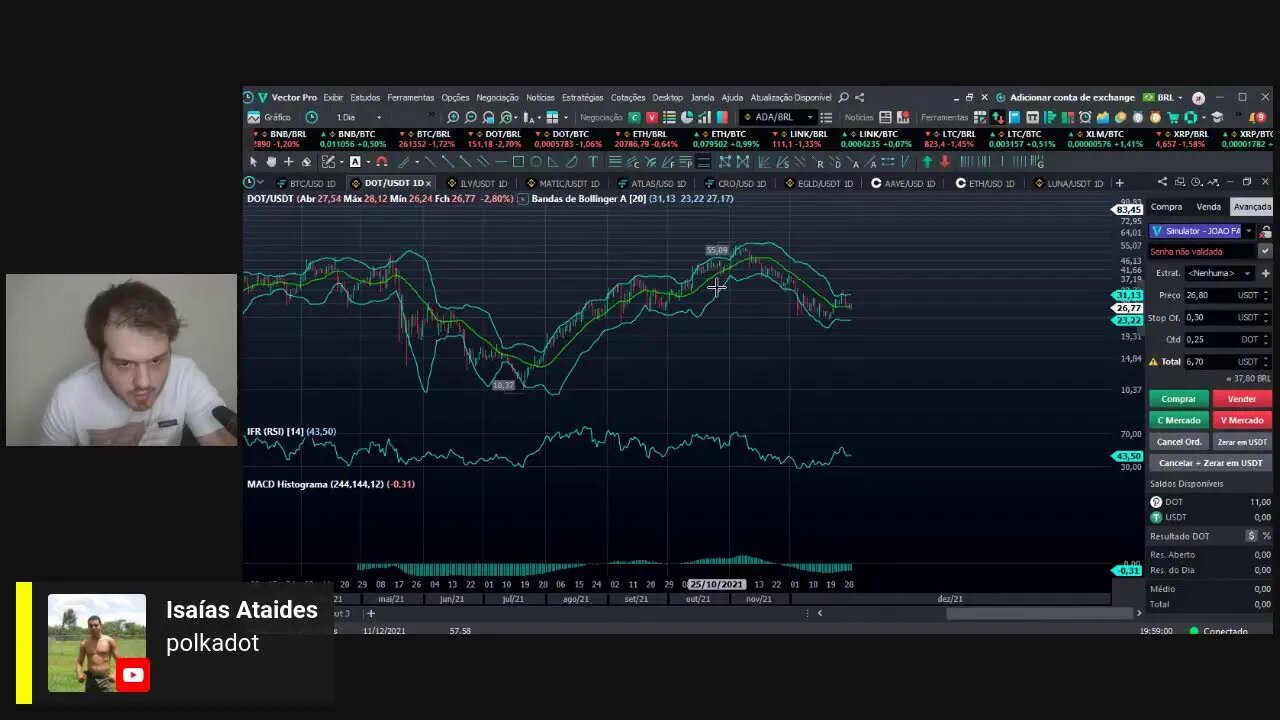Place green up arrow marker tool

[x=927, y=162]
